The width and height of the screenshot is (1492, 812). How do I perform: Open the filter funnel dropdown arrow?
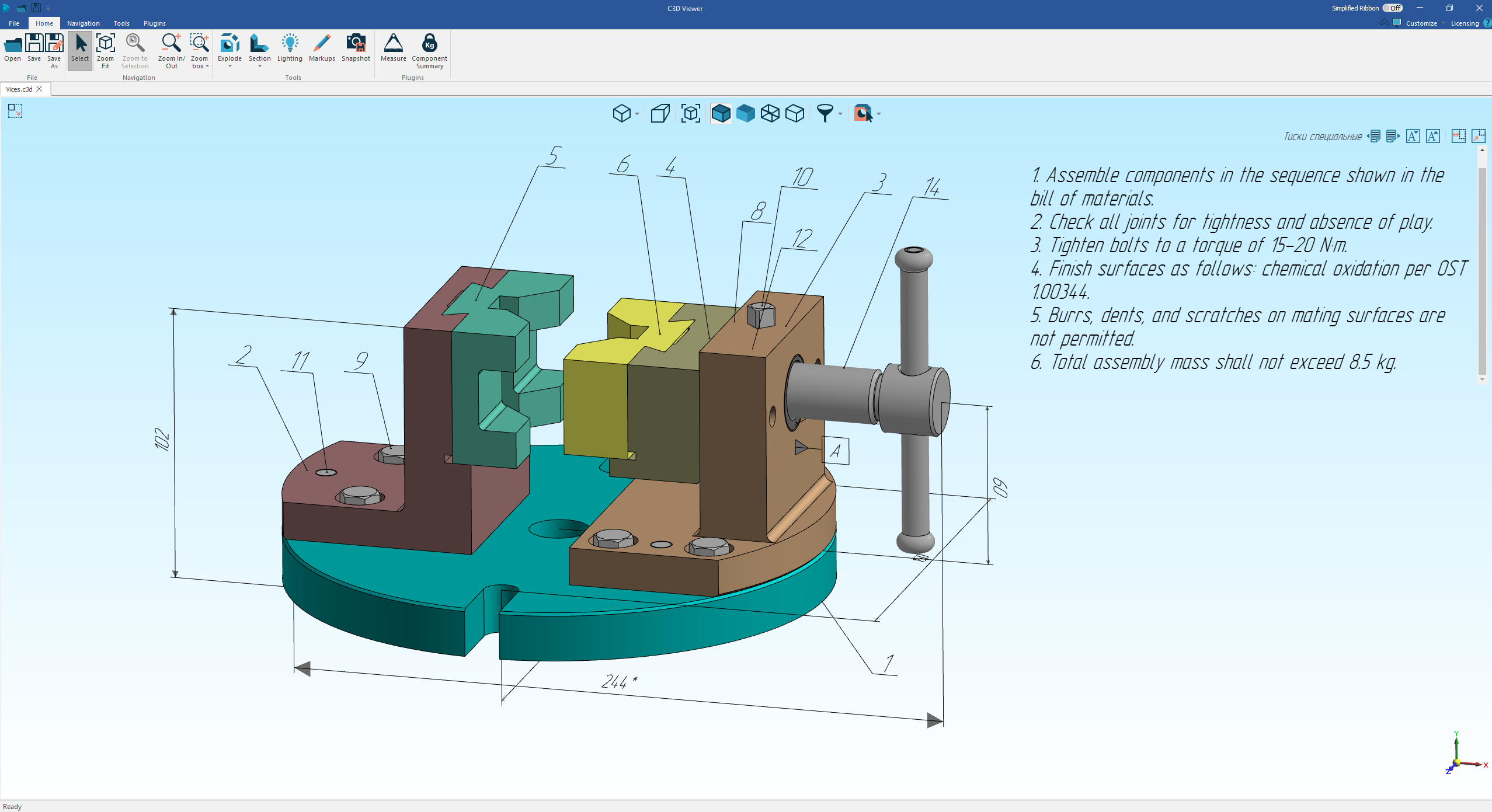(x=840, y=114)
